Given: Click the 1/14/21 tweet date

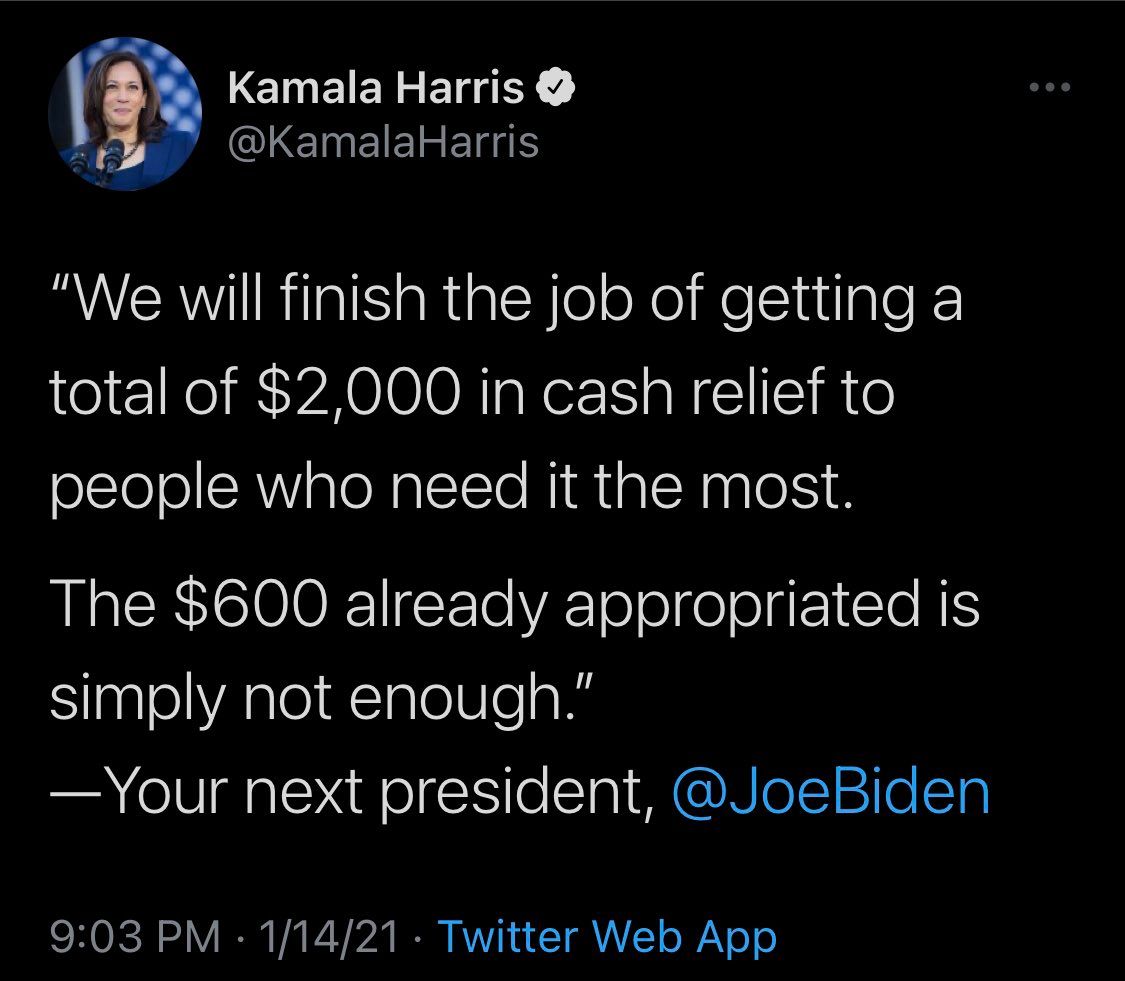Looking at the screenshot, I should [x=328, y=937].
